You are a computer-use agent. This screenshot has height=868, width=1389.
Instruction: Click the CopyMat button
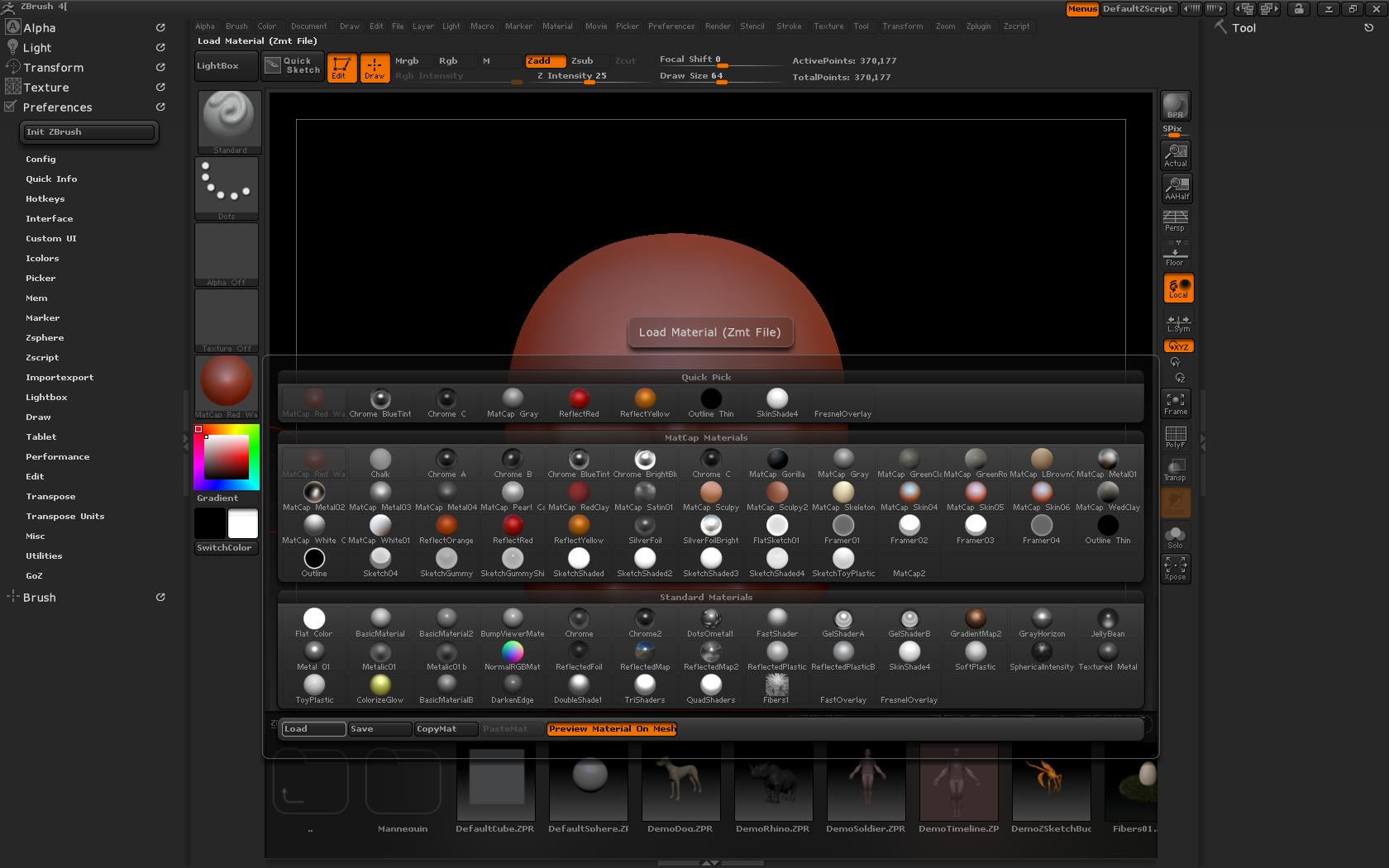click(x=444, y=729)
